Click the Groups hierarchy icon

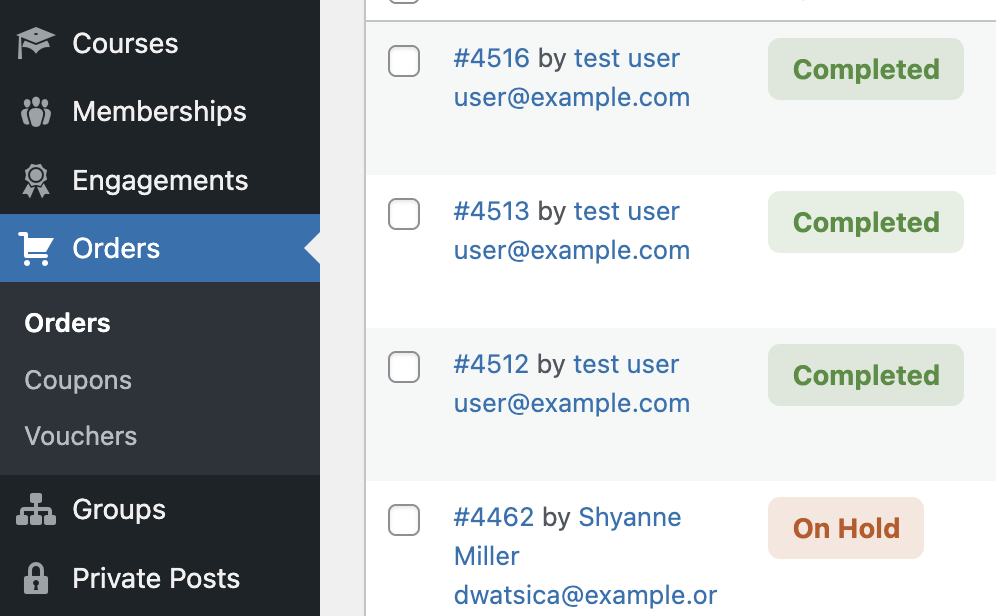point(36,510)
